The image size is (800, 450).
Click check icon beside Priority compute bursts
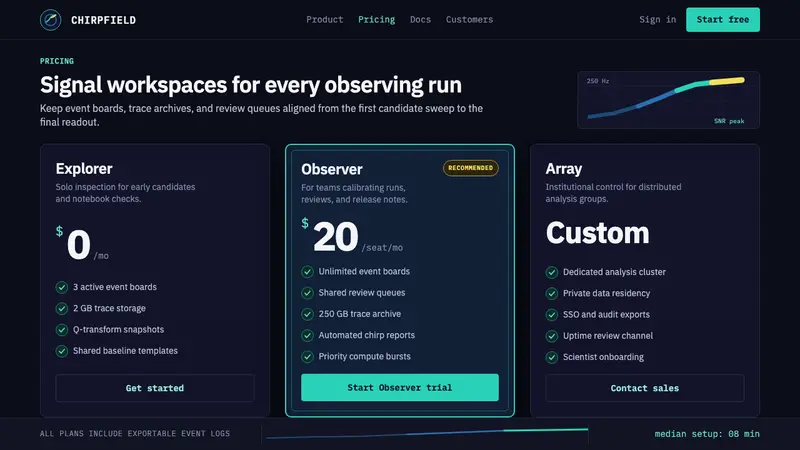307,357
